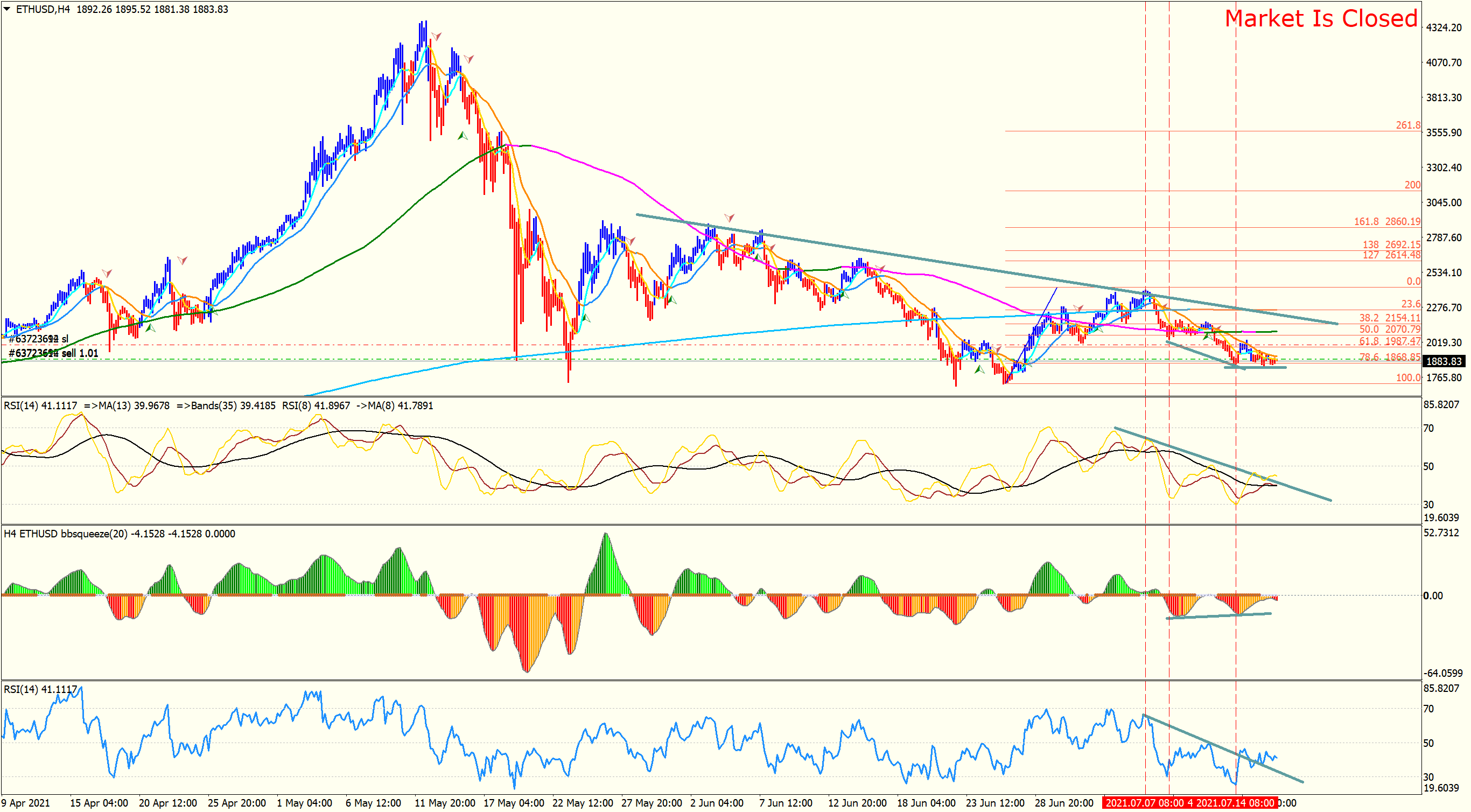Click the #63723694 sell 1.01 order label
This screenshot has width=1471, height=812.
point(54,353)
